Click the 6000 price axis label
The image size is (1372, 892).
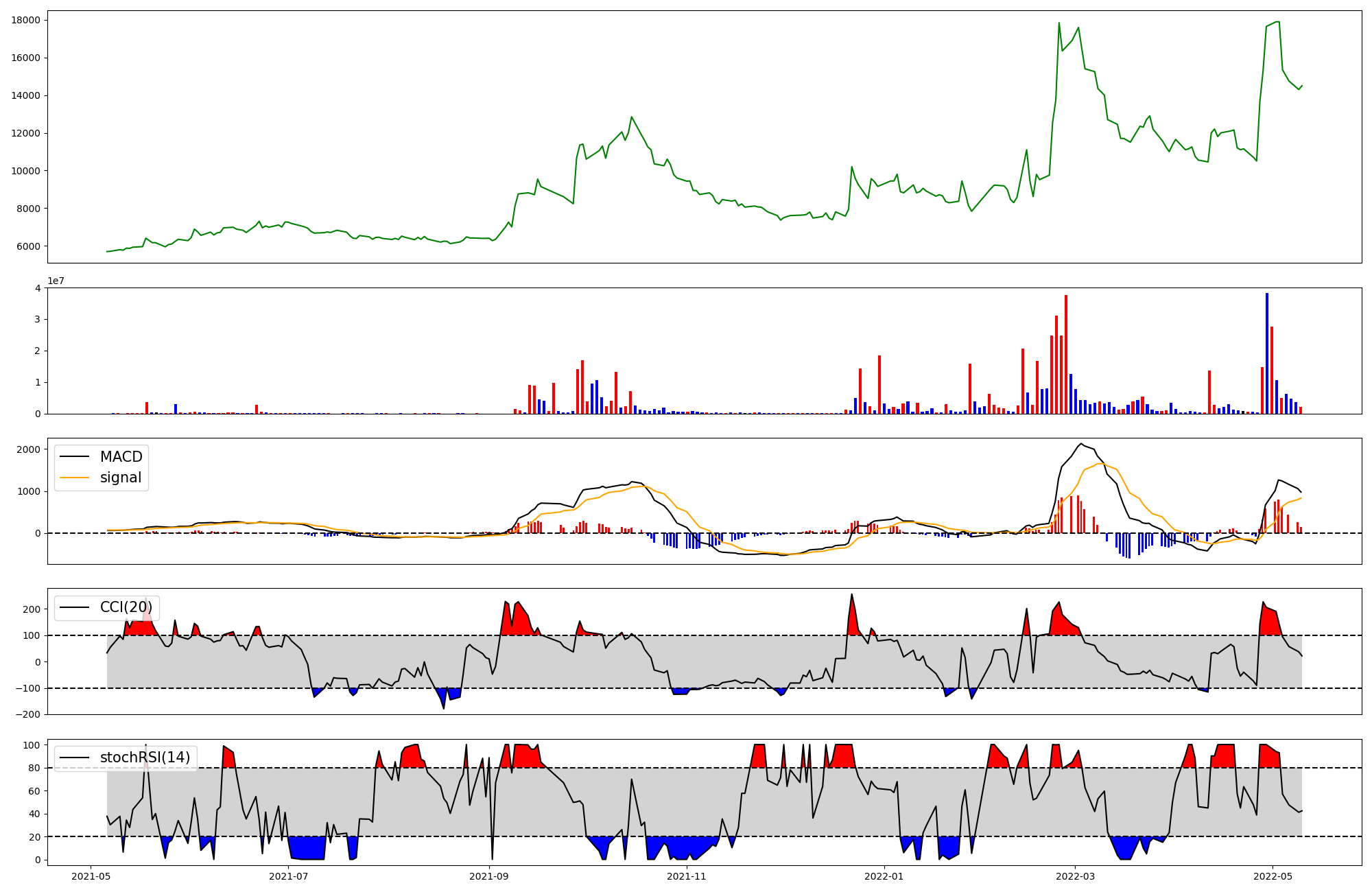(28, 246)
